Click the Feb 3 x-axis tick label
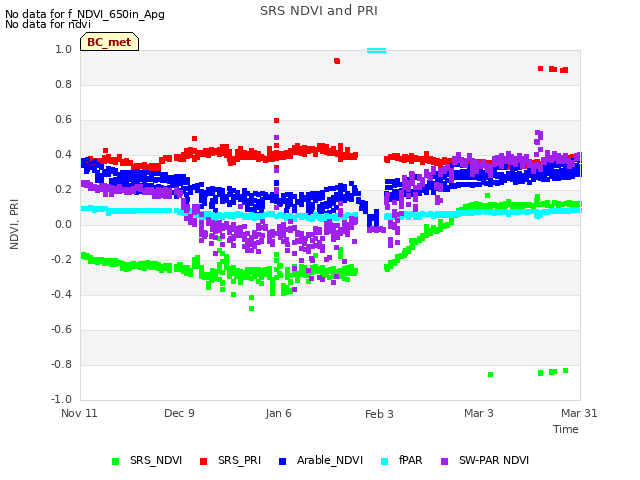Image resolution: width=640 pixels, height=480 pixels. (x=379, y=414)
